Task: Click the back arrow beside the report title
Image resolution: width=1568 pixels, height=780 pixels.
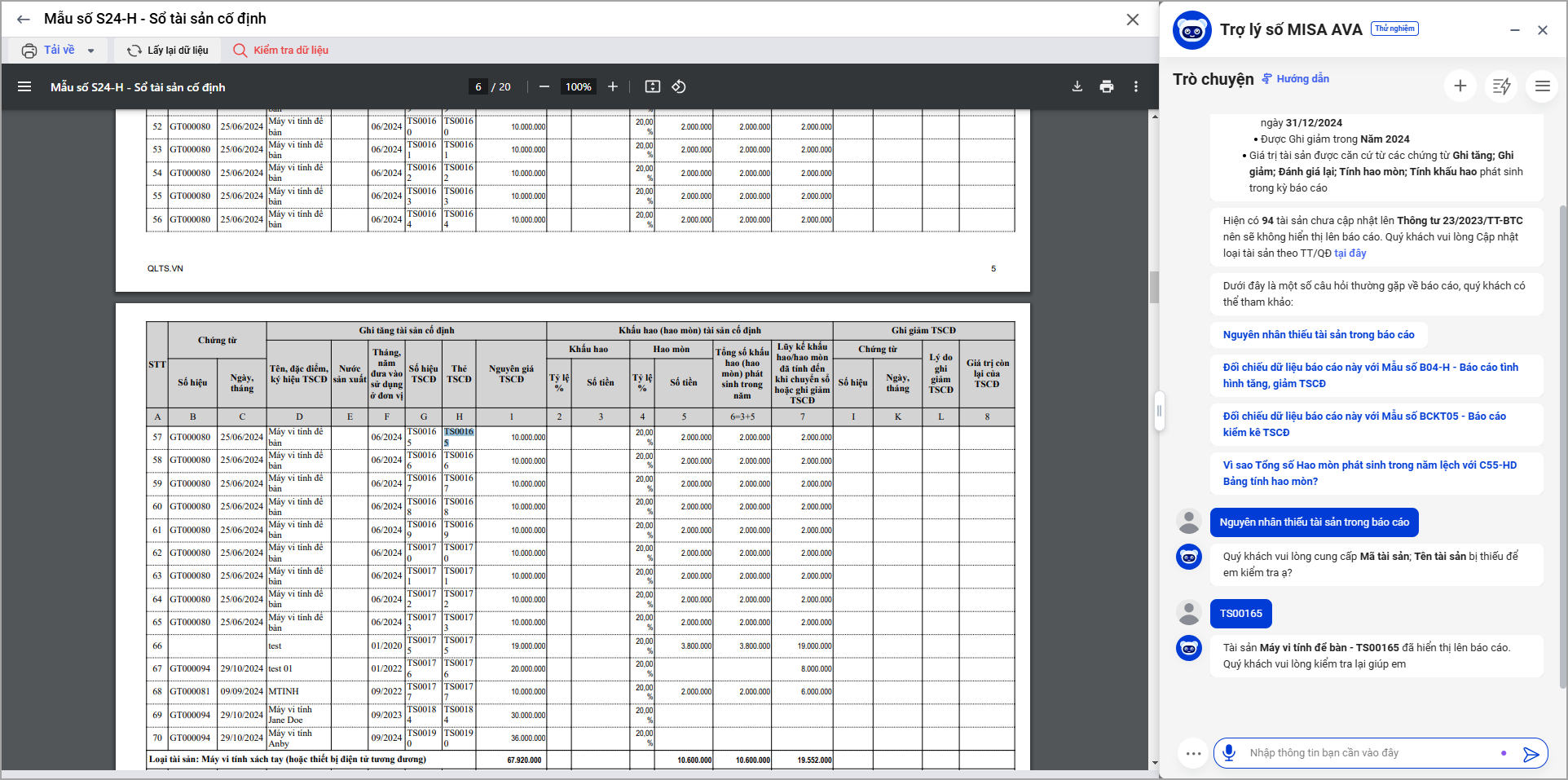Action: 24,20
